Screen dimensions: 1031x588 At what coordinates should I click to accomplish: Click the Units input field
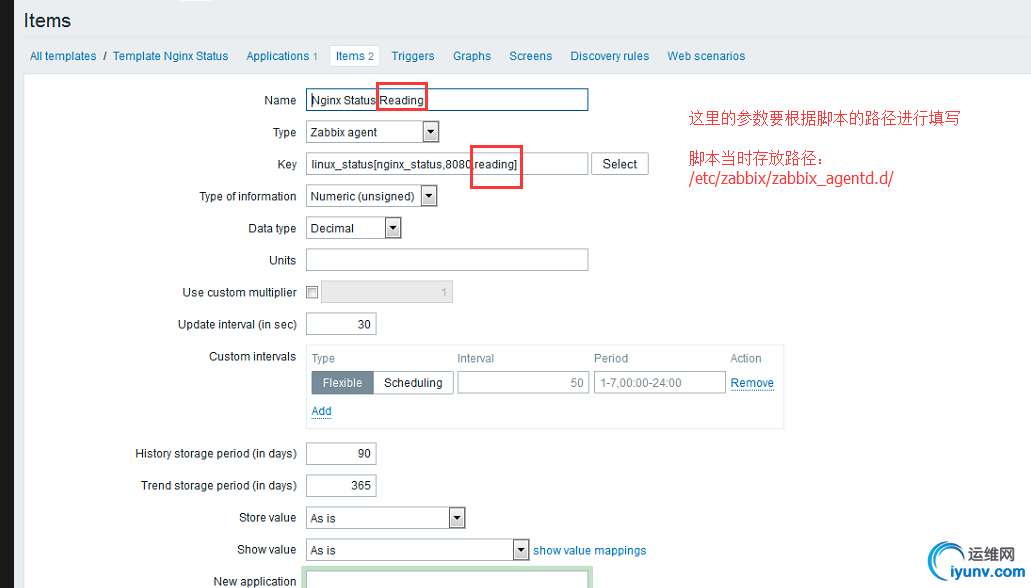click(x=447, y=260)
